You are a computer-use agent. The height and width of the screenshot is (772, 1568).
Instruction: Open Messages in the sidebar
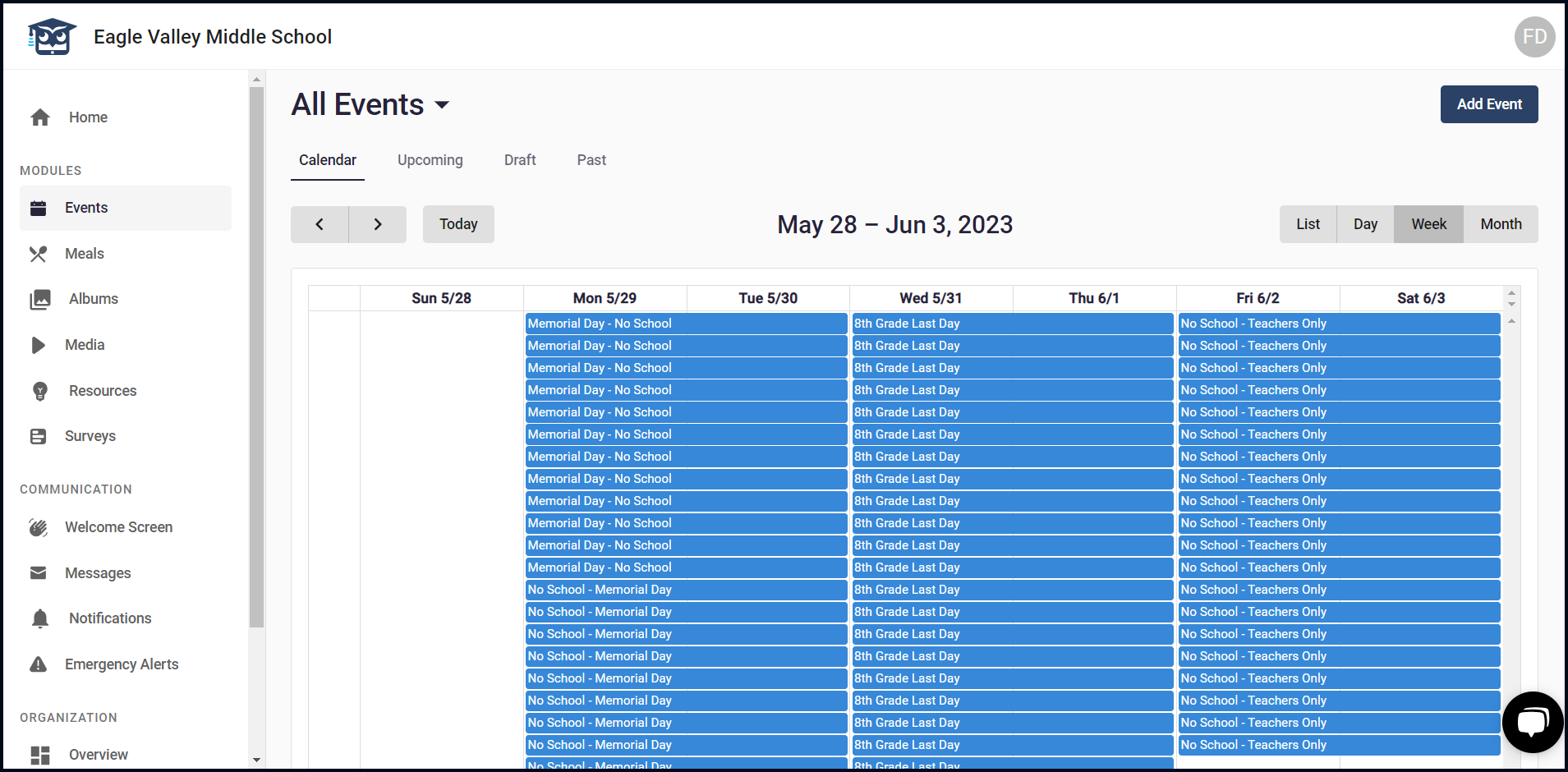[126, 573]
